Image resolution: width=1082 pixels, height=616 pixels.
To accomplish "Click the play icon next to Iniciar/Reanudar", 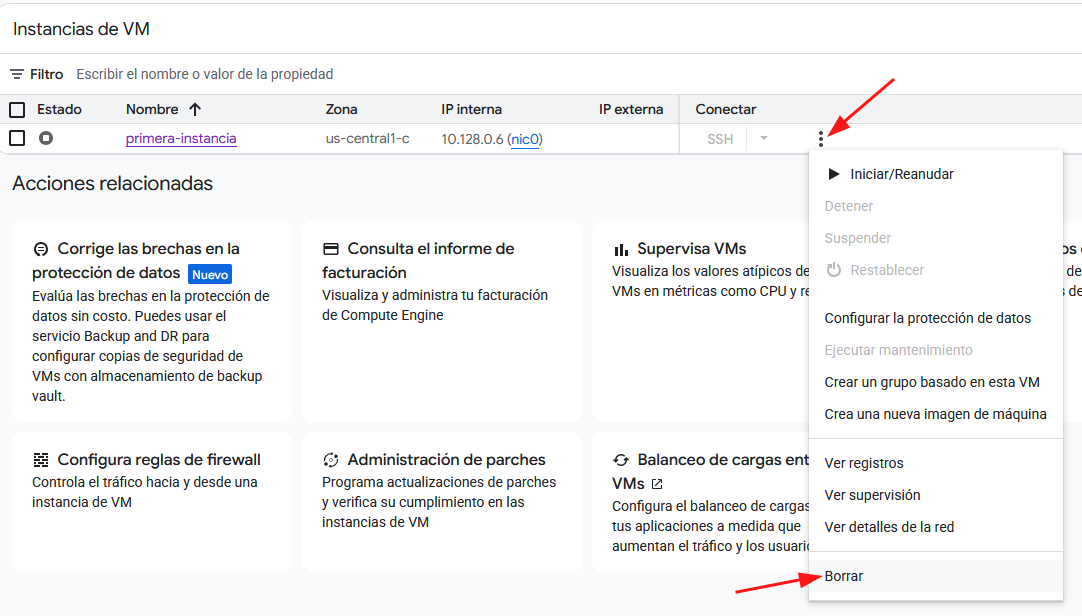I will point(832,173).
